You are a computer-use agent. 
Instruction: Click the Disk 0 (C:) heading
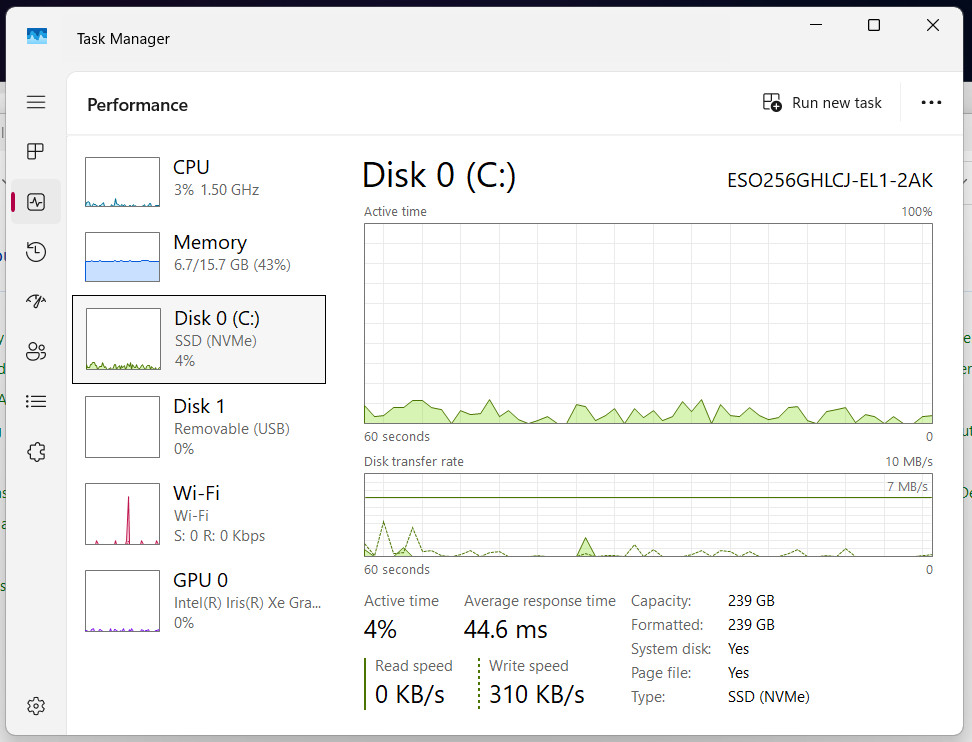coord(439,176)
